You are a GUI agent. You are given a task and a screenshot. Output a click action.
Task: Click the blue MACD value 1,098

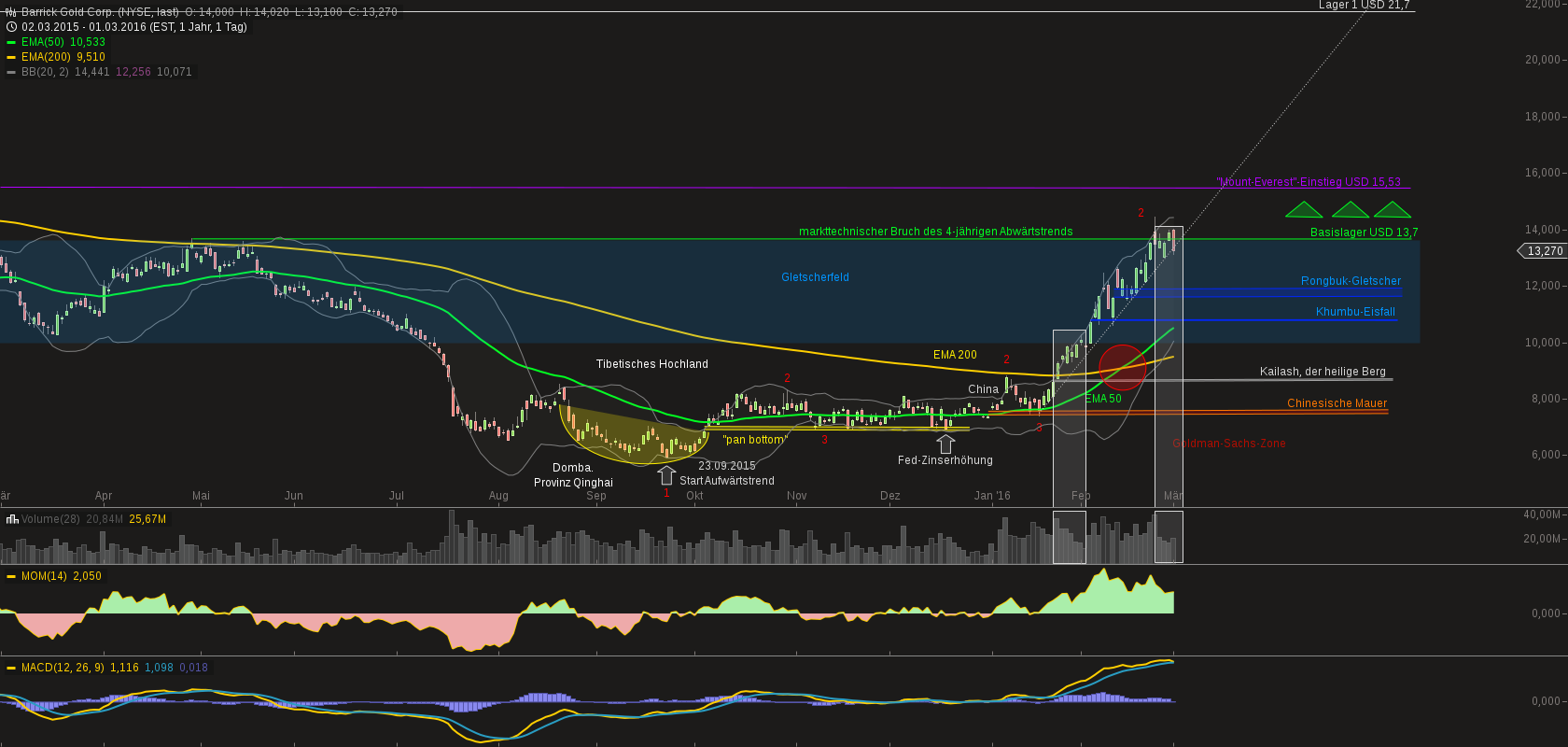pyautogui.click(x=159, y=668)
